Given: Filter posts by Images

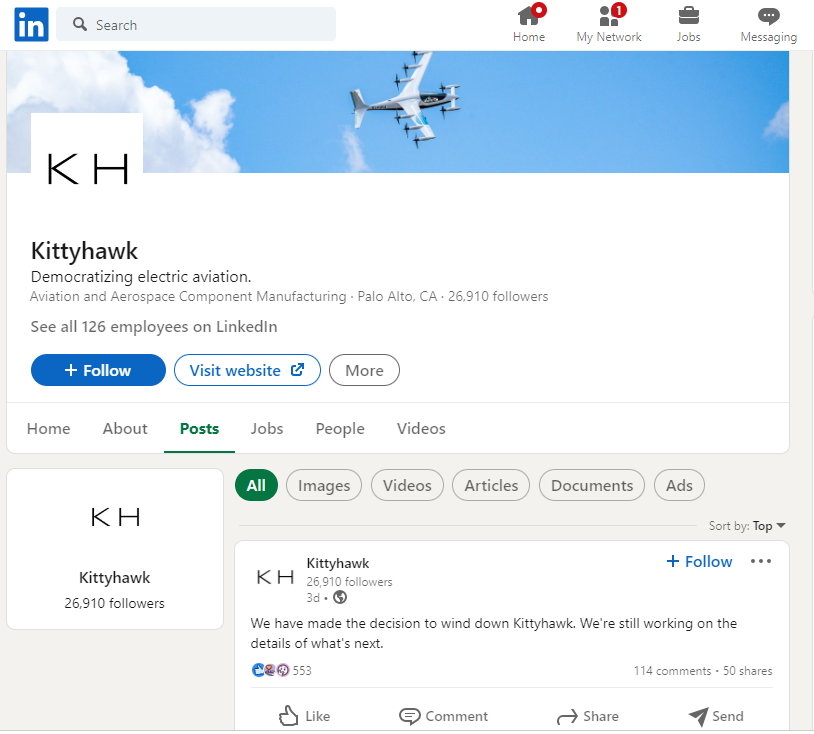Looking at the screenshot, I should [x=324, y=485].
